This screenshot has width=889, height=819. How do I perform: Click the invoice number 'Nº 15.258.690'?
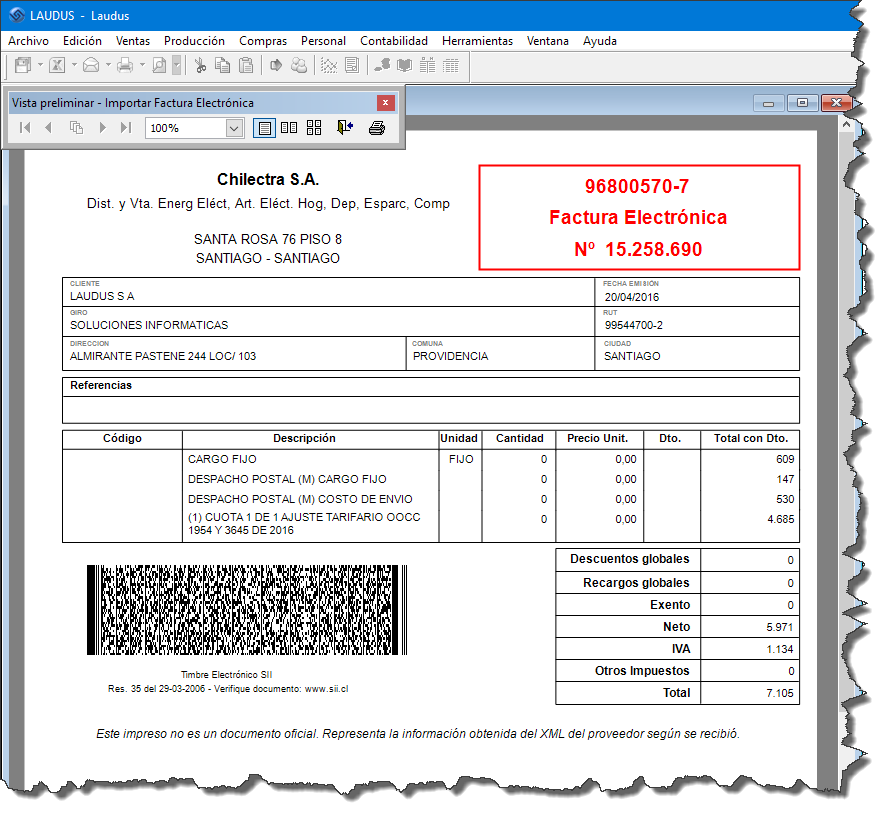(x=638, y=249)
